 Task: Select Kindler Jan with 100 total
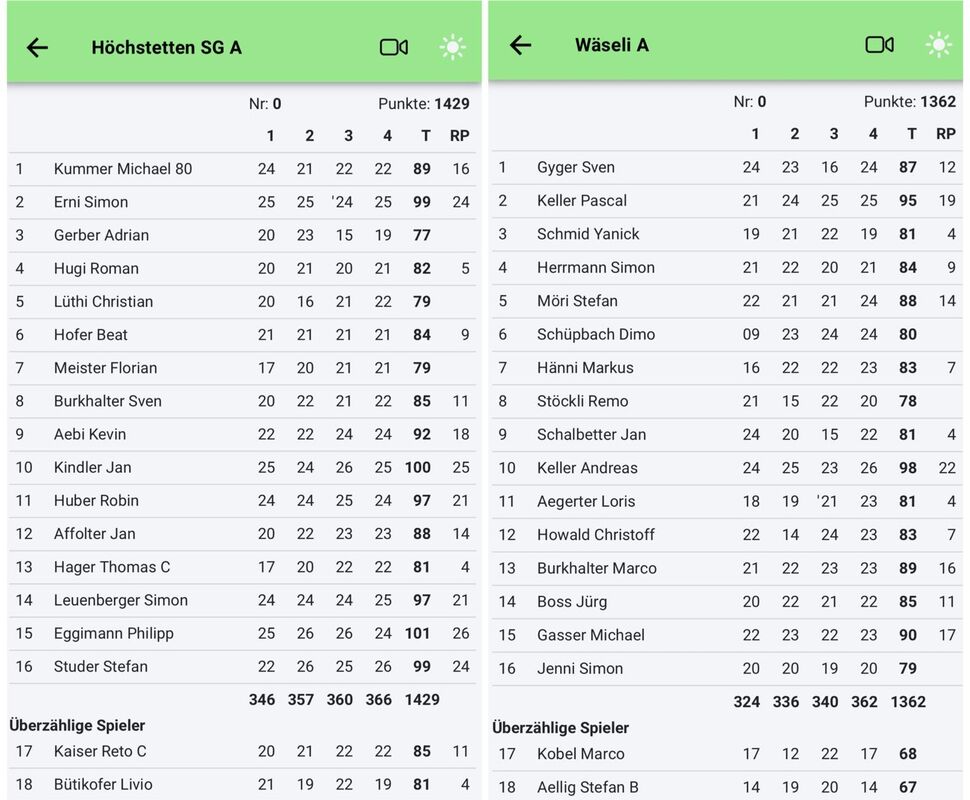click(93, 467)
